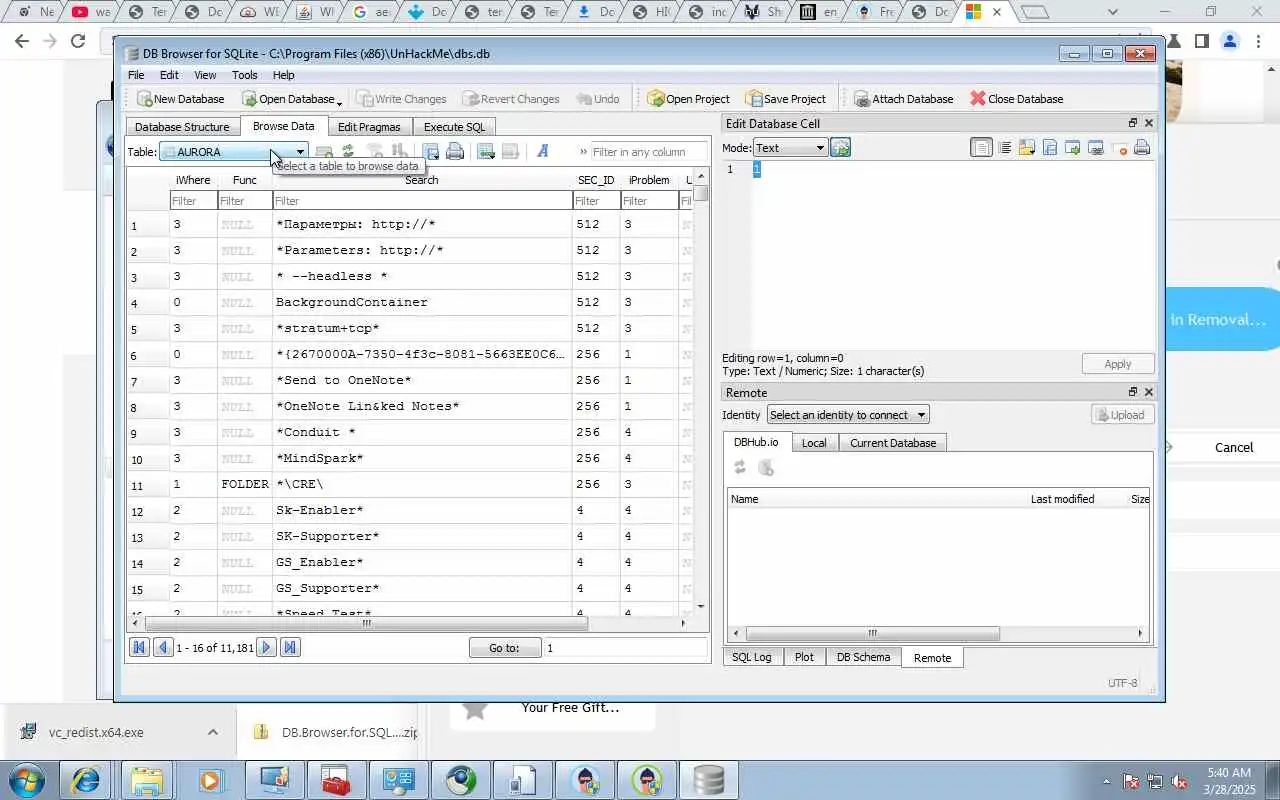Click the Remote panel push database icon
The image size is (1280, 800).
coord(766,468)
